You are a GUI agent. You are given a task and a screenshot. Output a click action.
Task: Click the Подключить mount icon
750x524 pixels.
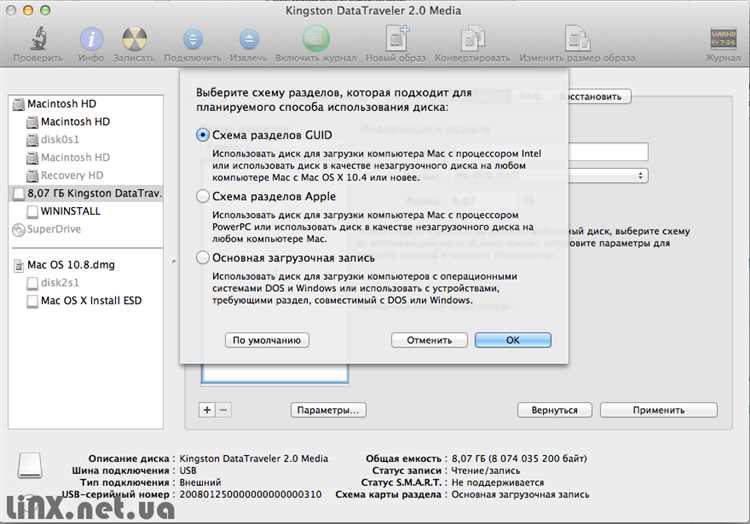tap(192, 39)
